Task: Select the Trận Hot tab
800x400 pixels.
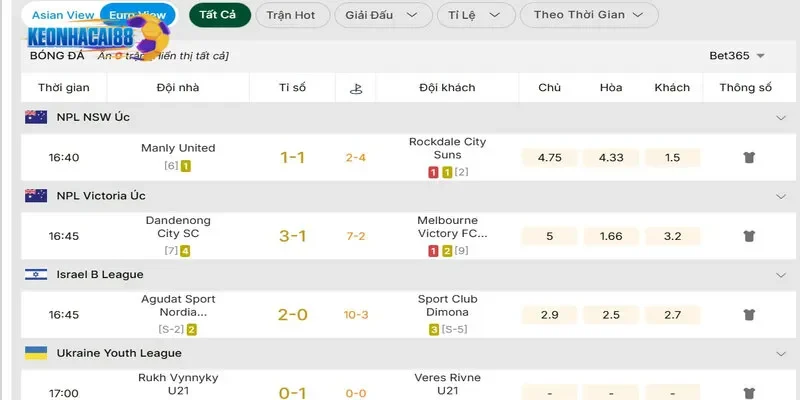Action: (x=291, y=15)
